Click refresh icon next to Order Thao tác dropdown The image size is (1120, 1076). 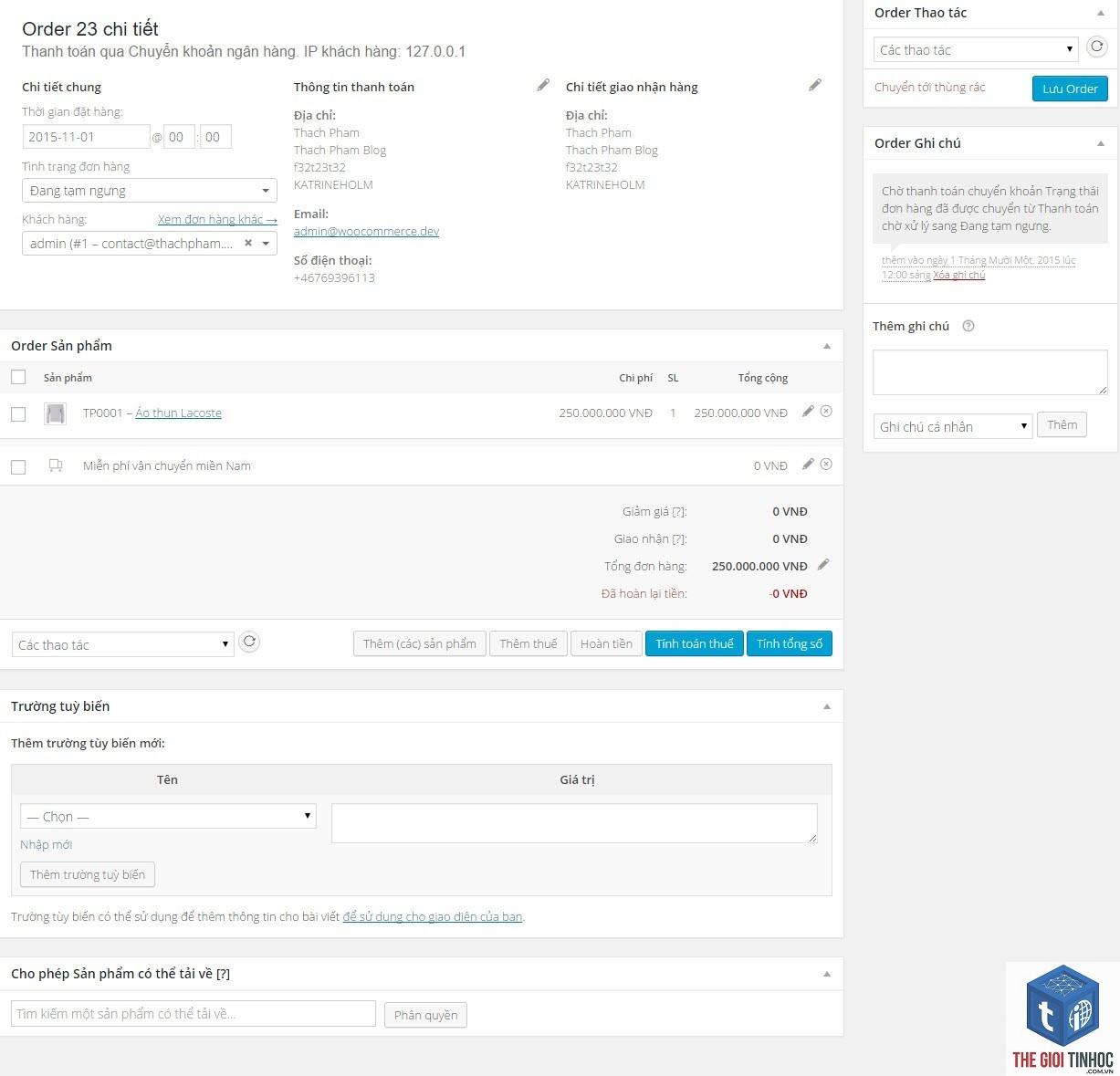pos(1097,47)
